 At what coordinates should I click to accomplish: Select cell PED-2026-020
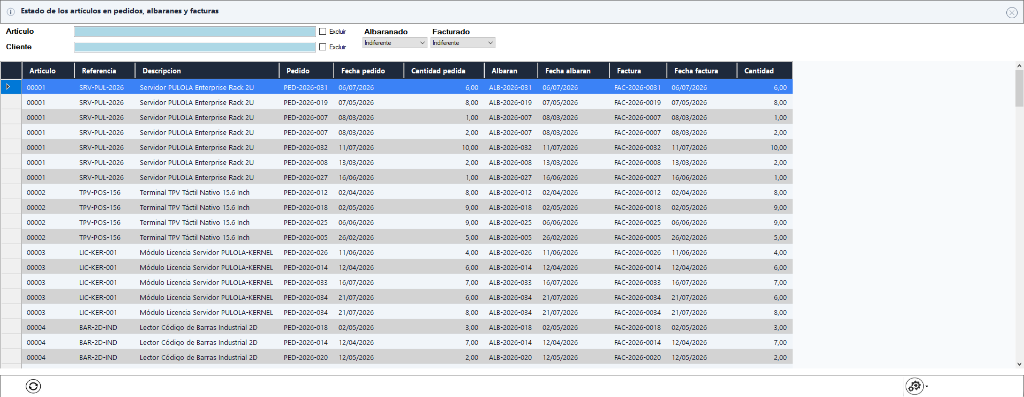click(306, 357)
